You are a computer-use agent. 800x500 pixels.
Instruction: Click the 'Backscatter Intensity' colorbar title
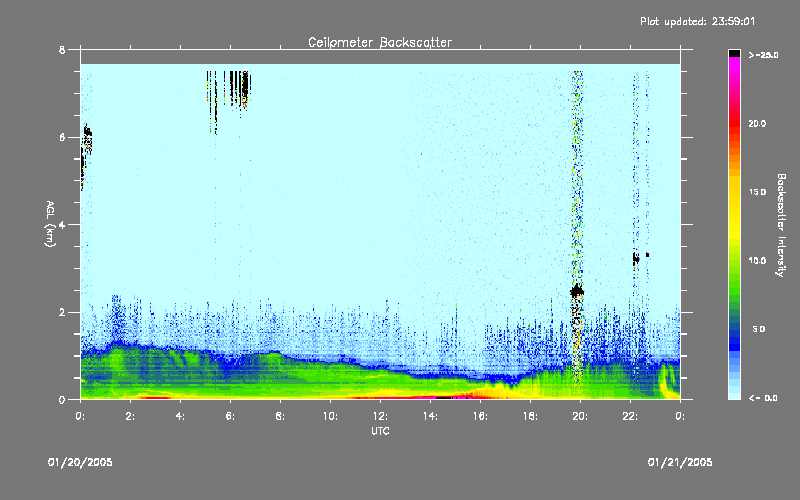pyautogui.click(x=781, y=225)
